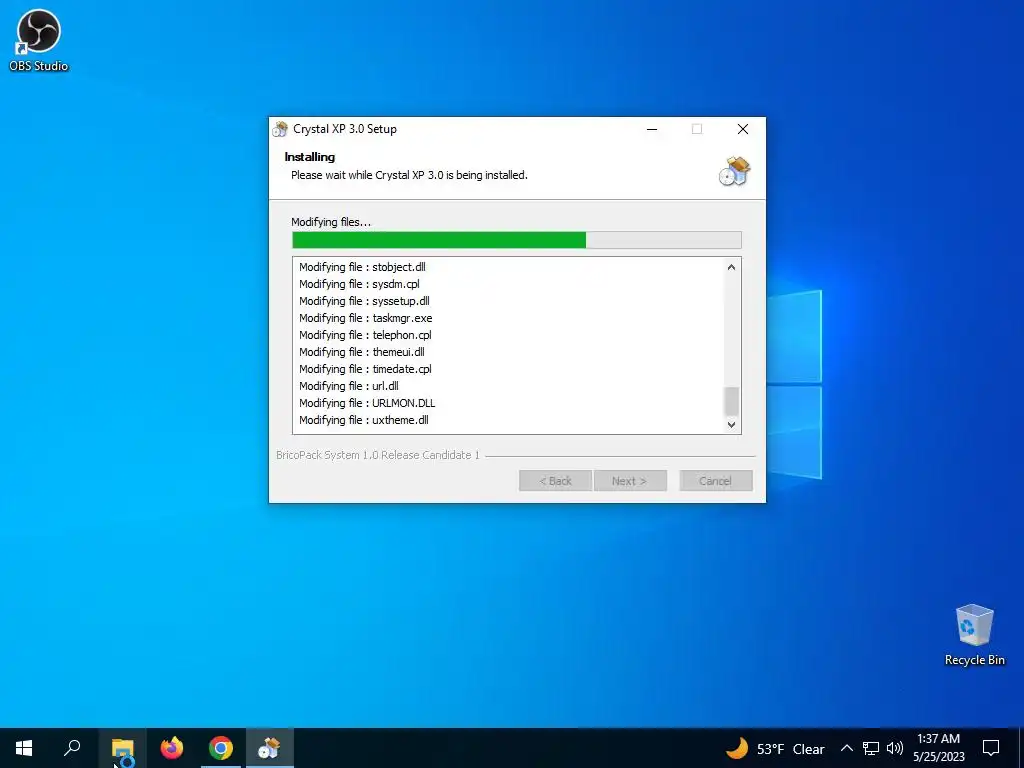Click the Crystal XP setup title bar icon
This screenshot has height=768, width=1024.
point(280,129)
